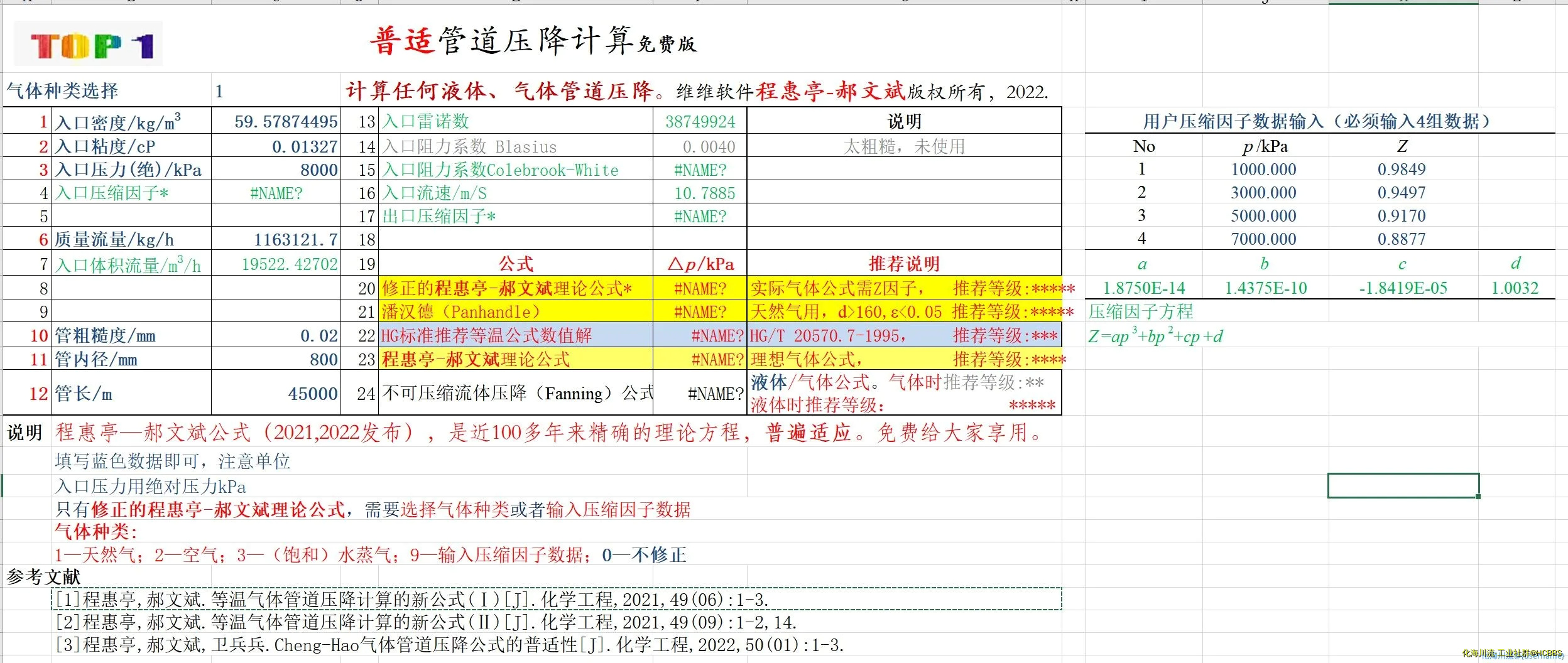
Task: Click pipe inner diameter value 800
Action: coord(276,359)
